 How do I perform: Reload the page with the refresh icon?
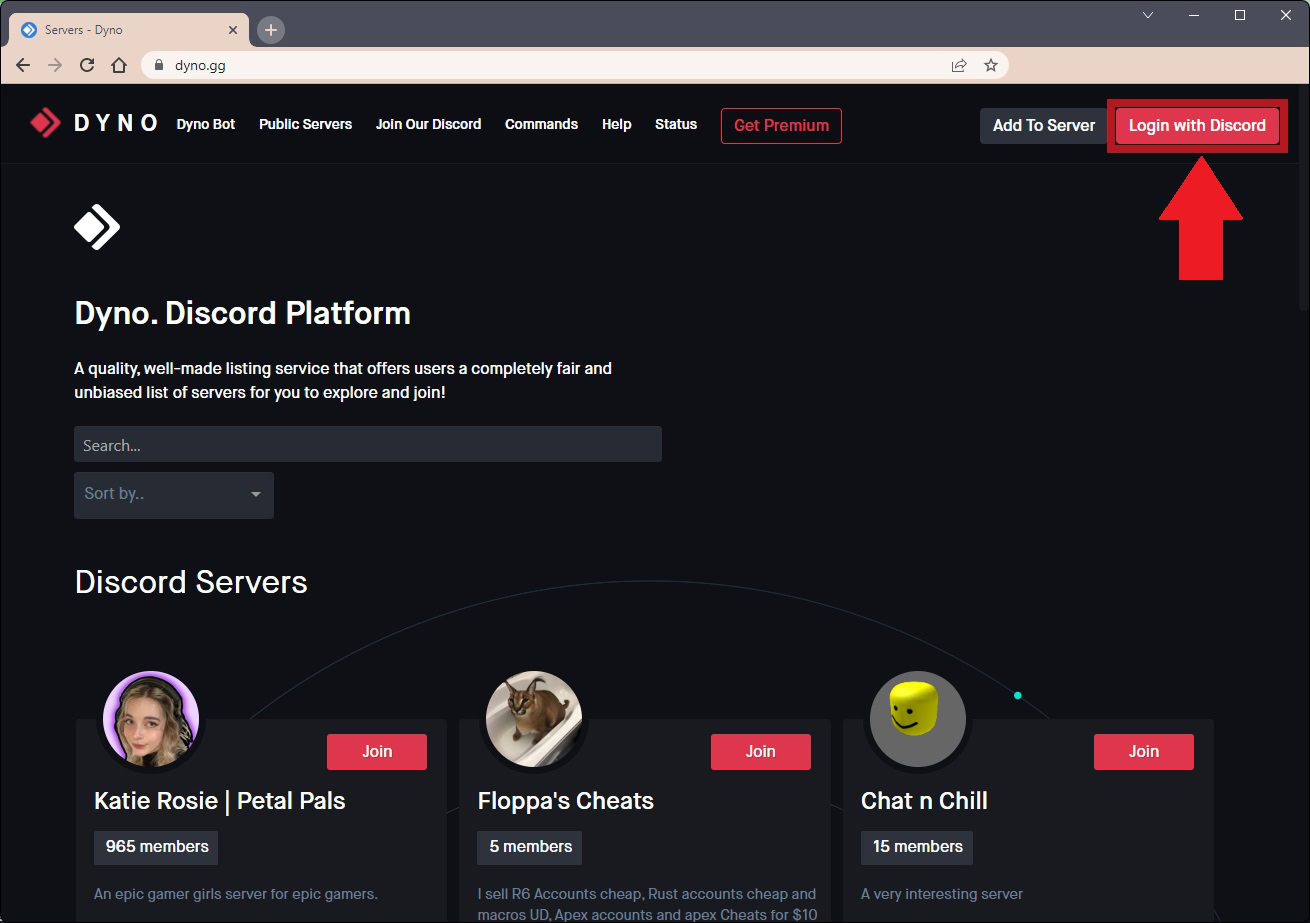(87, 65)
